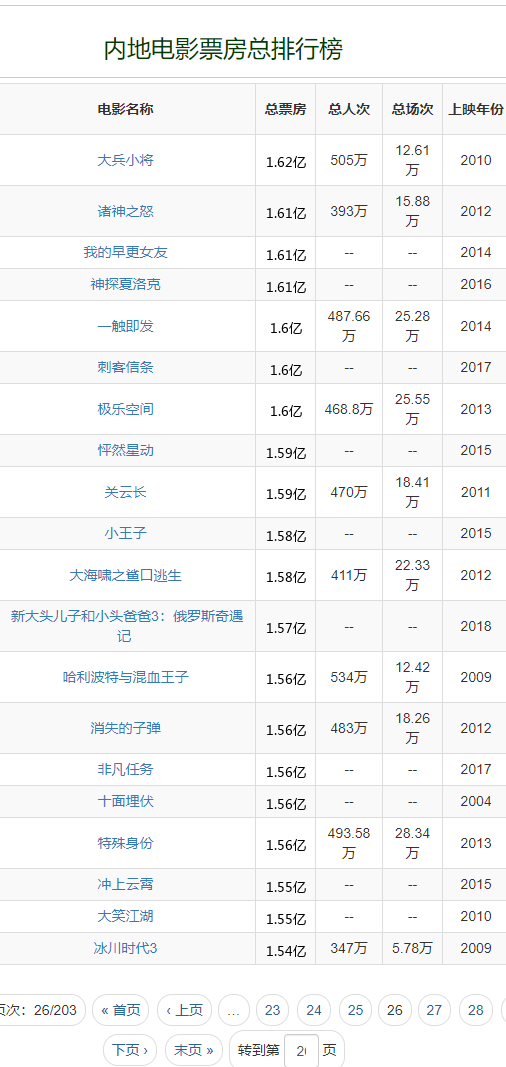Jump to the last page with 末页
The width and height of the screenshot is (506, 1067).
[x=194, y=1049]
